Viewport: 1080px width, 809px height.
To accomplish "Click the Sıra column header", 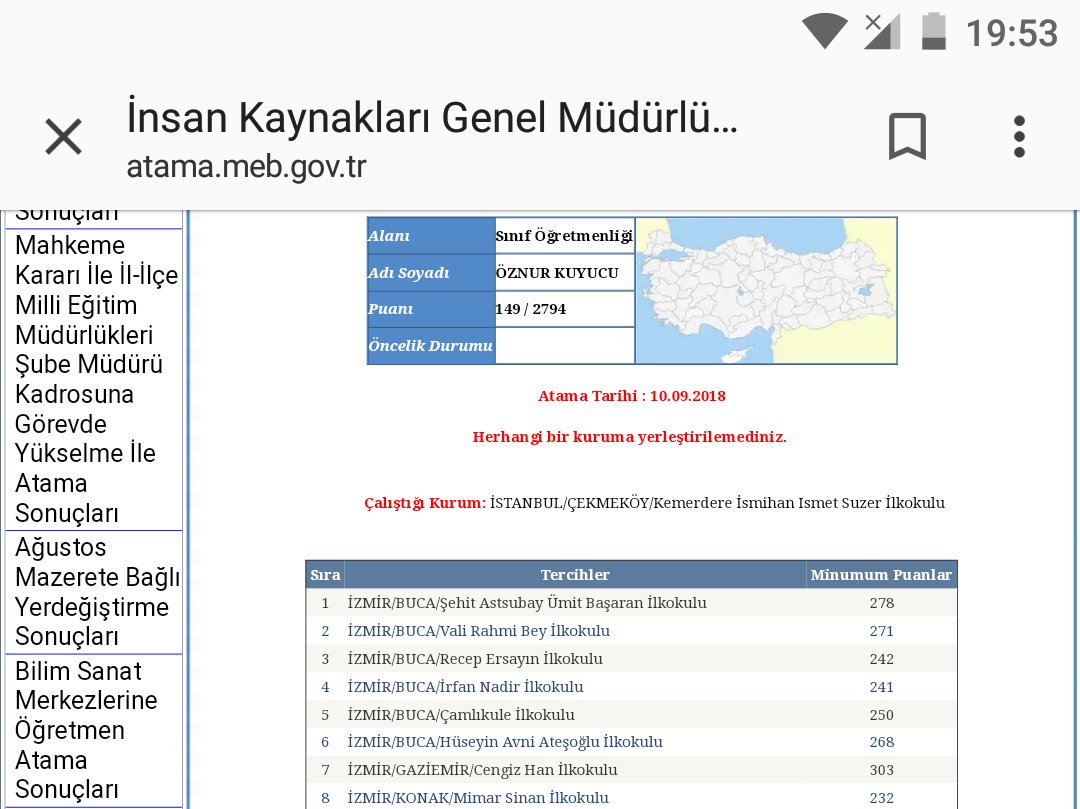I will [325, 574].
